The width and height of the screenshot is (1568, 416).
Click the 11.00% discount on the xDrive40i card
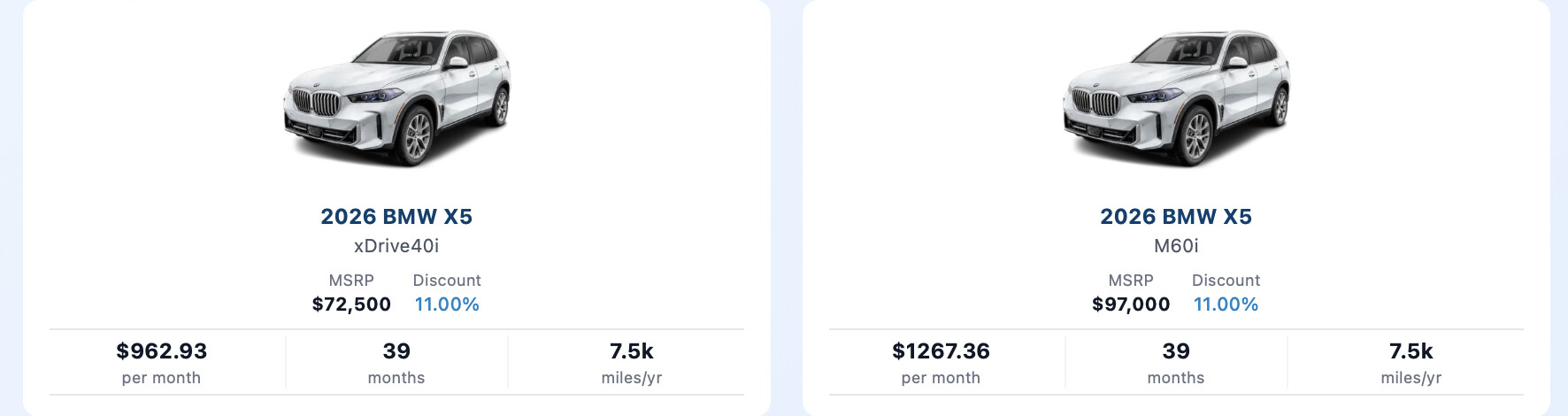point(447,304)
